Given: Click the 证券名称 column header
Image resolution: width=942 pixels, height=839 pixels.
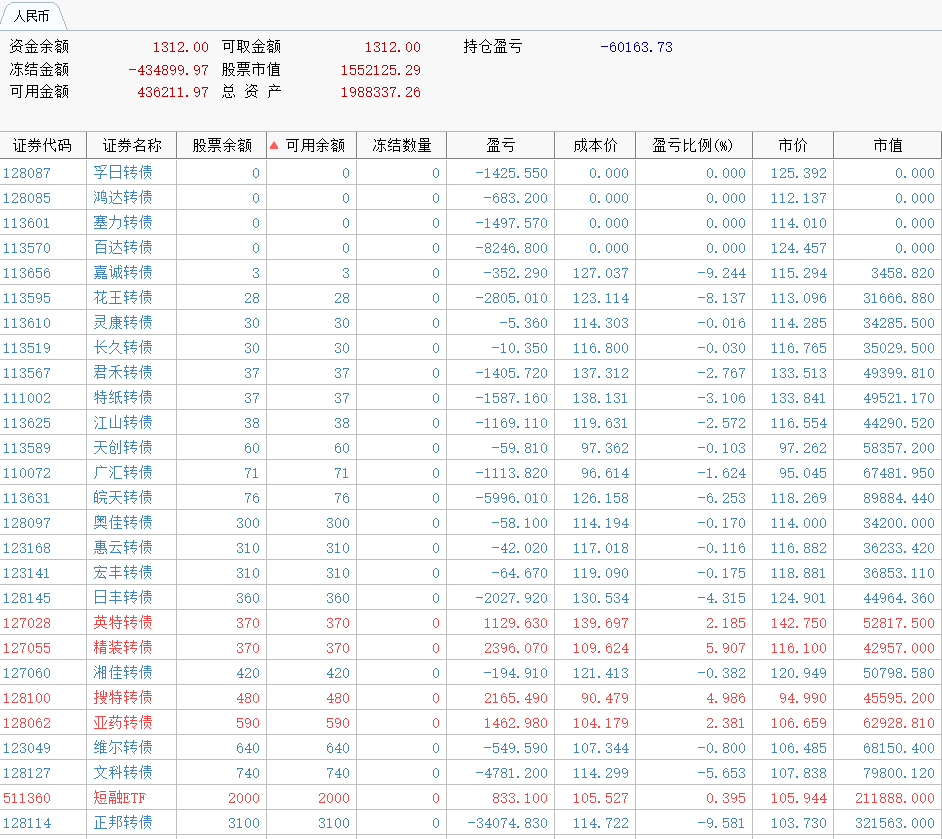Looking at the screenshot, I should 131,146.
